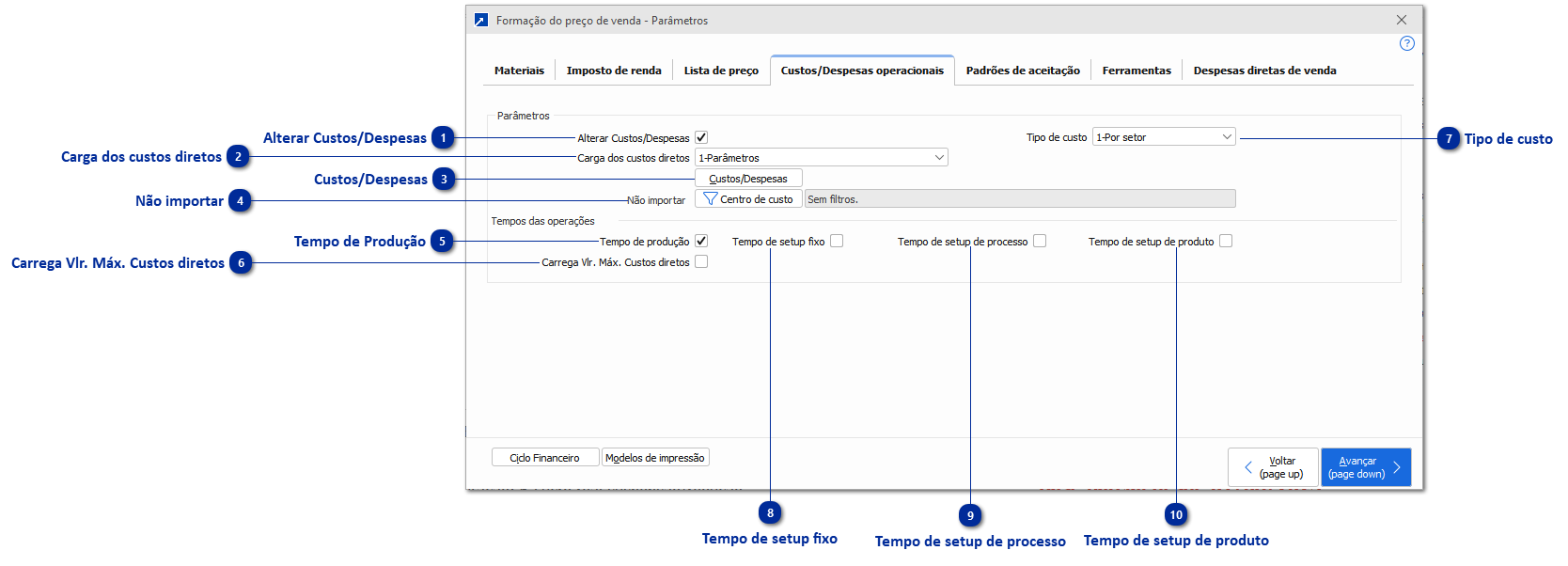Click the left chevron on Voltar
This screenshot has width=1568, height=566.
(x=1248, y=467)
